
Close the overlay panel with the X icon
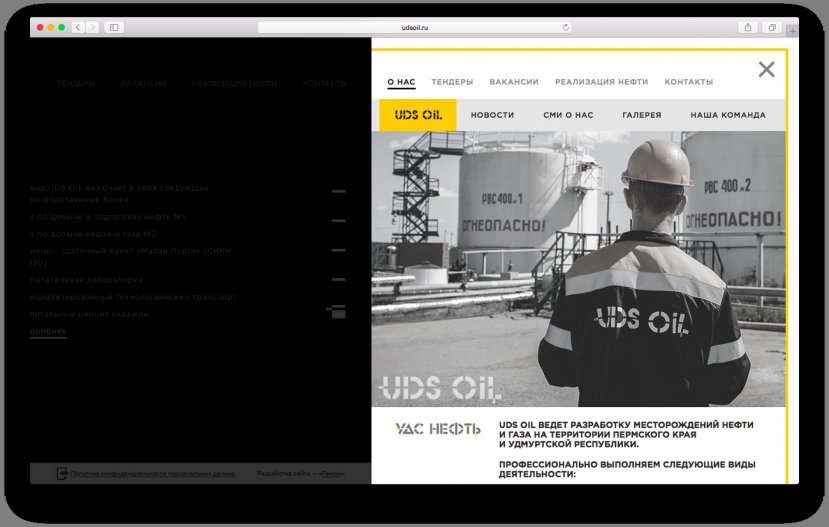click(x=766, y=69)
